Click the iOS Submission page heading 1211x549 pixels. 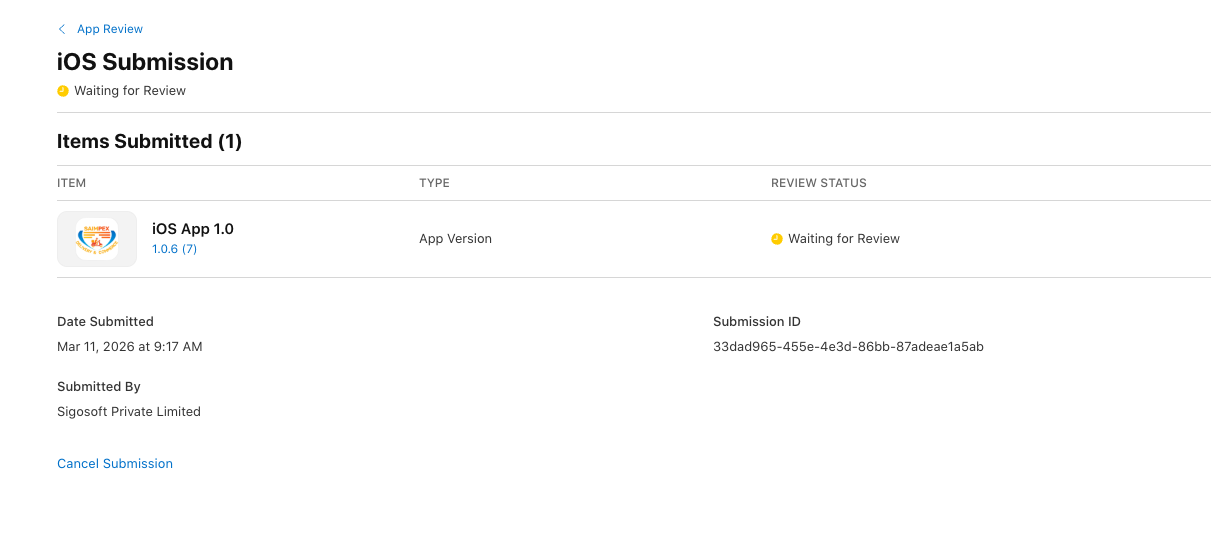coord(145,62)
